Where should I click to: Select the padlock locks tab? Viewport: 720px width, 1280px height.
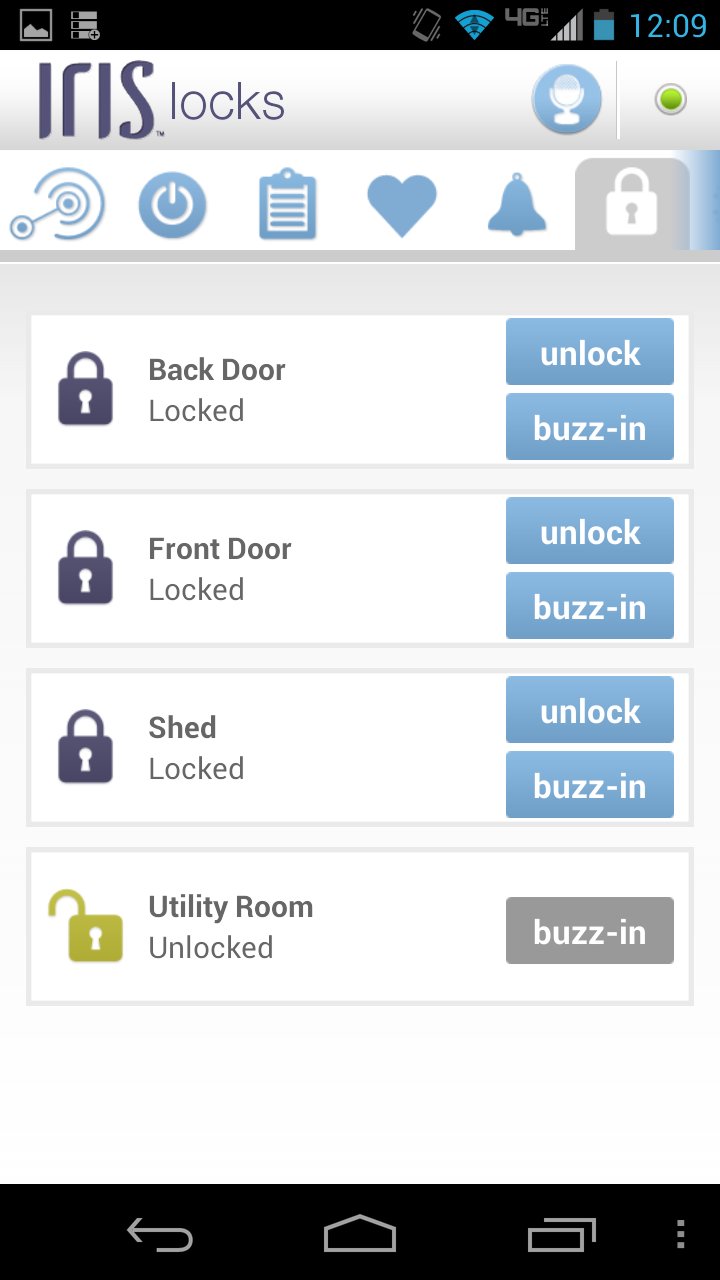(632, 204)
